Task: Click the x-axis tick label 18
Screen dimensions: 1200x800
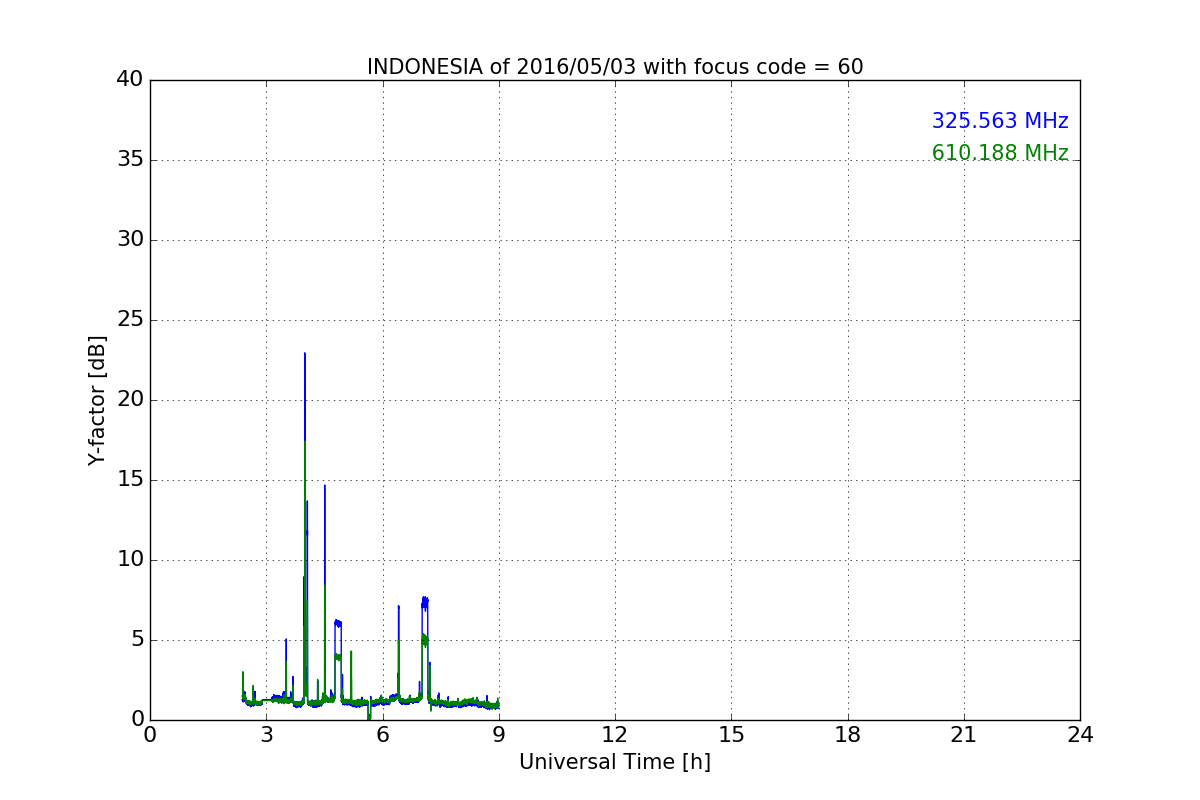Action: pos(848,734)
